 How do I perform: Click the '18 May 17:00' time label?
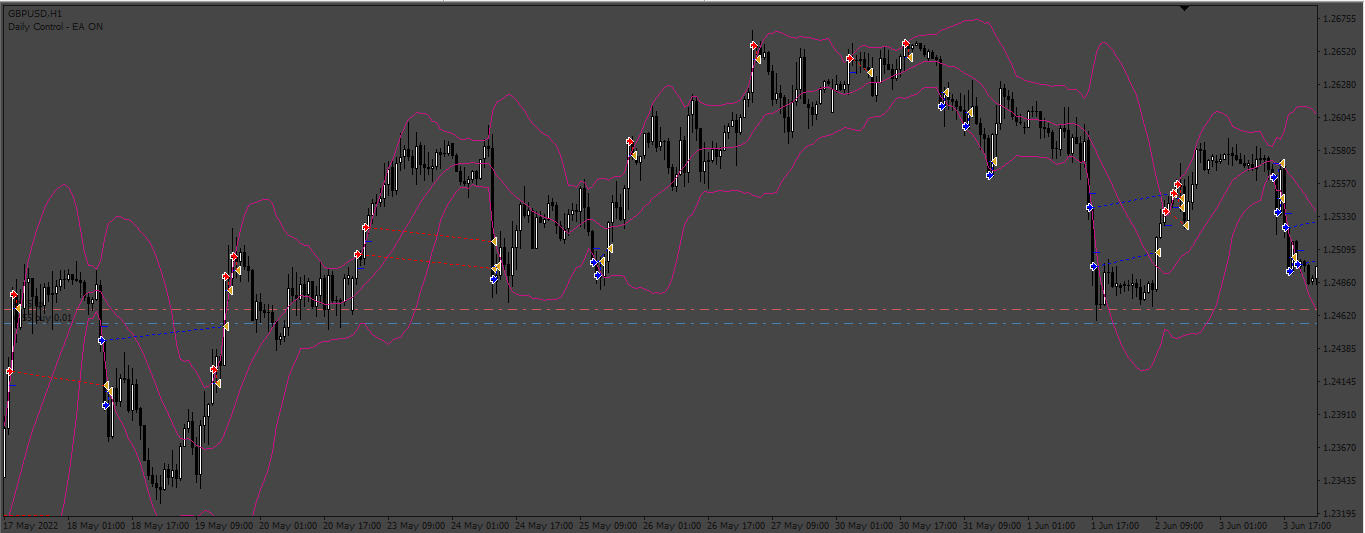click(x=161, y=525)
